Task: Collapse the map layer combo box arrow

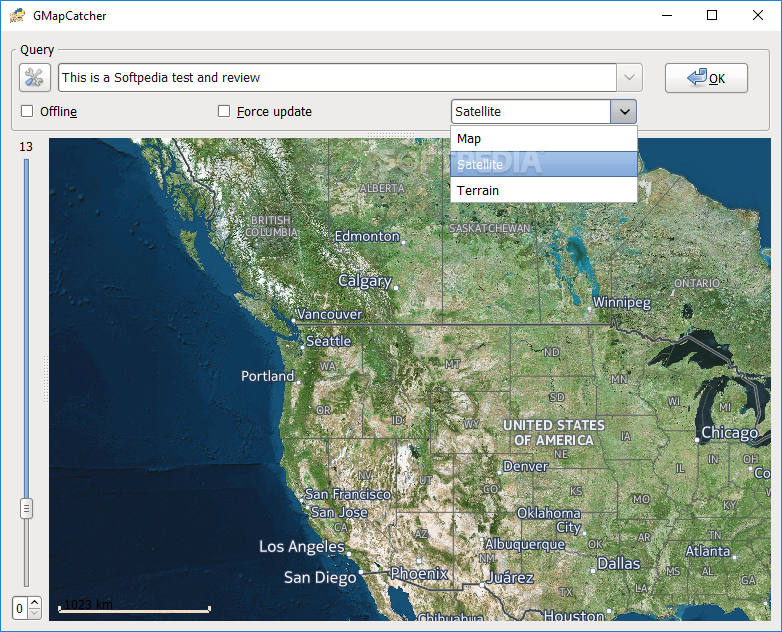Action: (x=624, y=112)
